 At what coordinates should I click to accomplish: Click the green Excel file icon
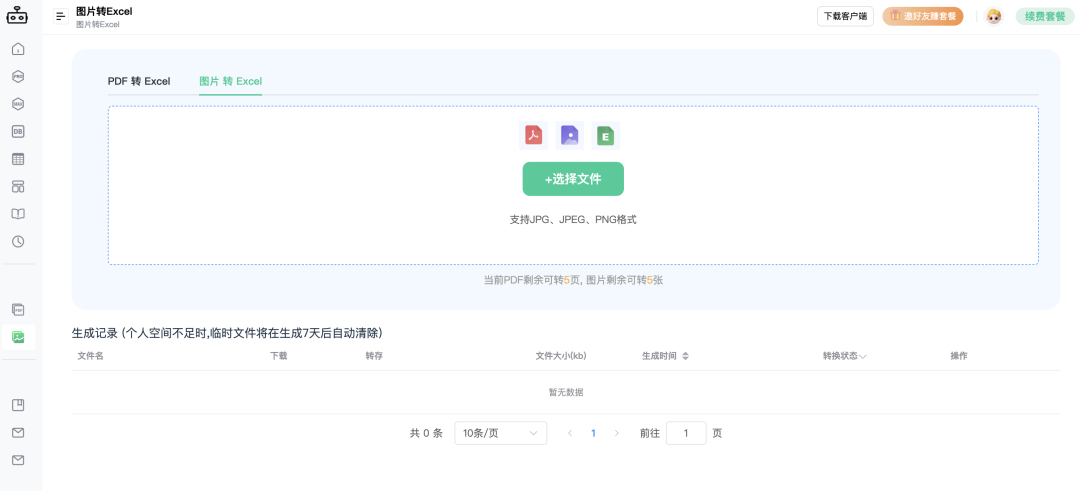[605, 136]
